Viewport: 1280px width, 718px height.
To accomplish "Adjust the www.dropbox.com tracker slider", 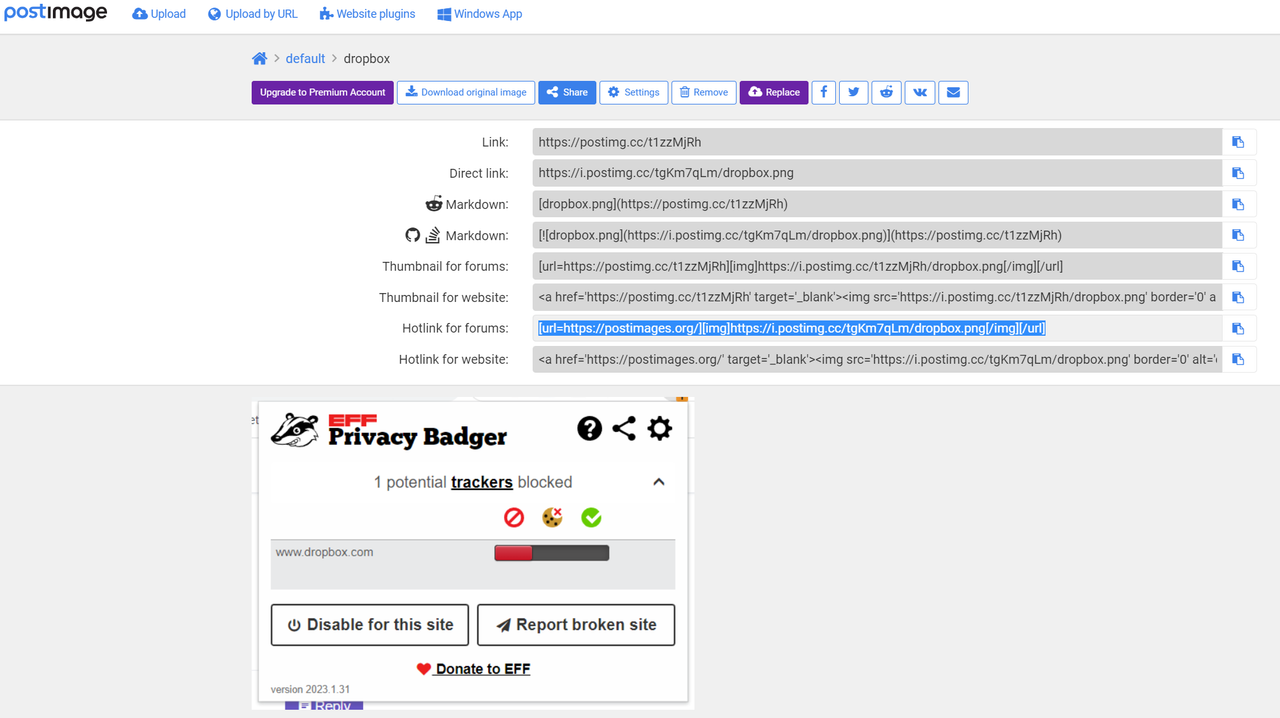I will 552,553.
